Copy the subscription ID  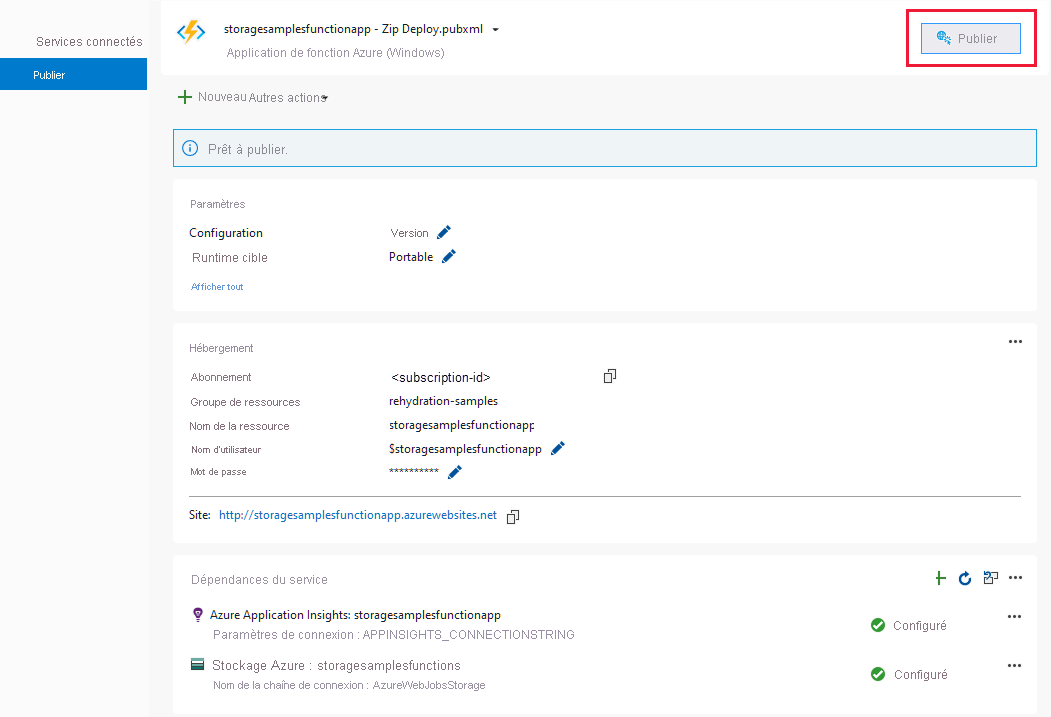(x=610, y=376)
